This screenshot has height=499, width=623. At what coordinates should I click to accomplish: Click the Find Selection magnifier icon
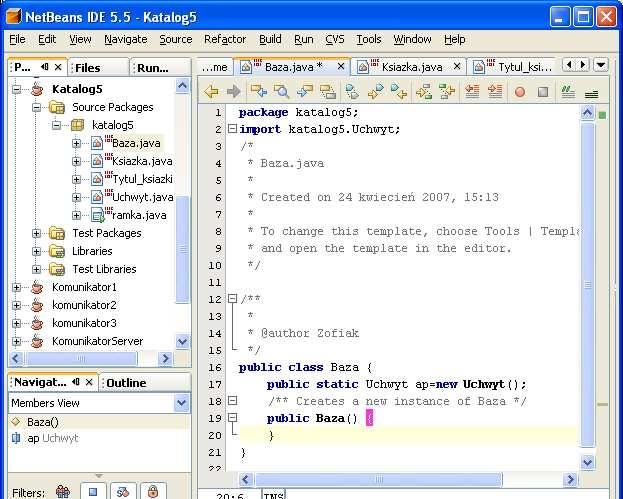pos(281,92)
